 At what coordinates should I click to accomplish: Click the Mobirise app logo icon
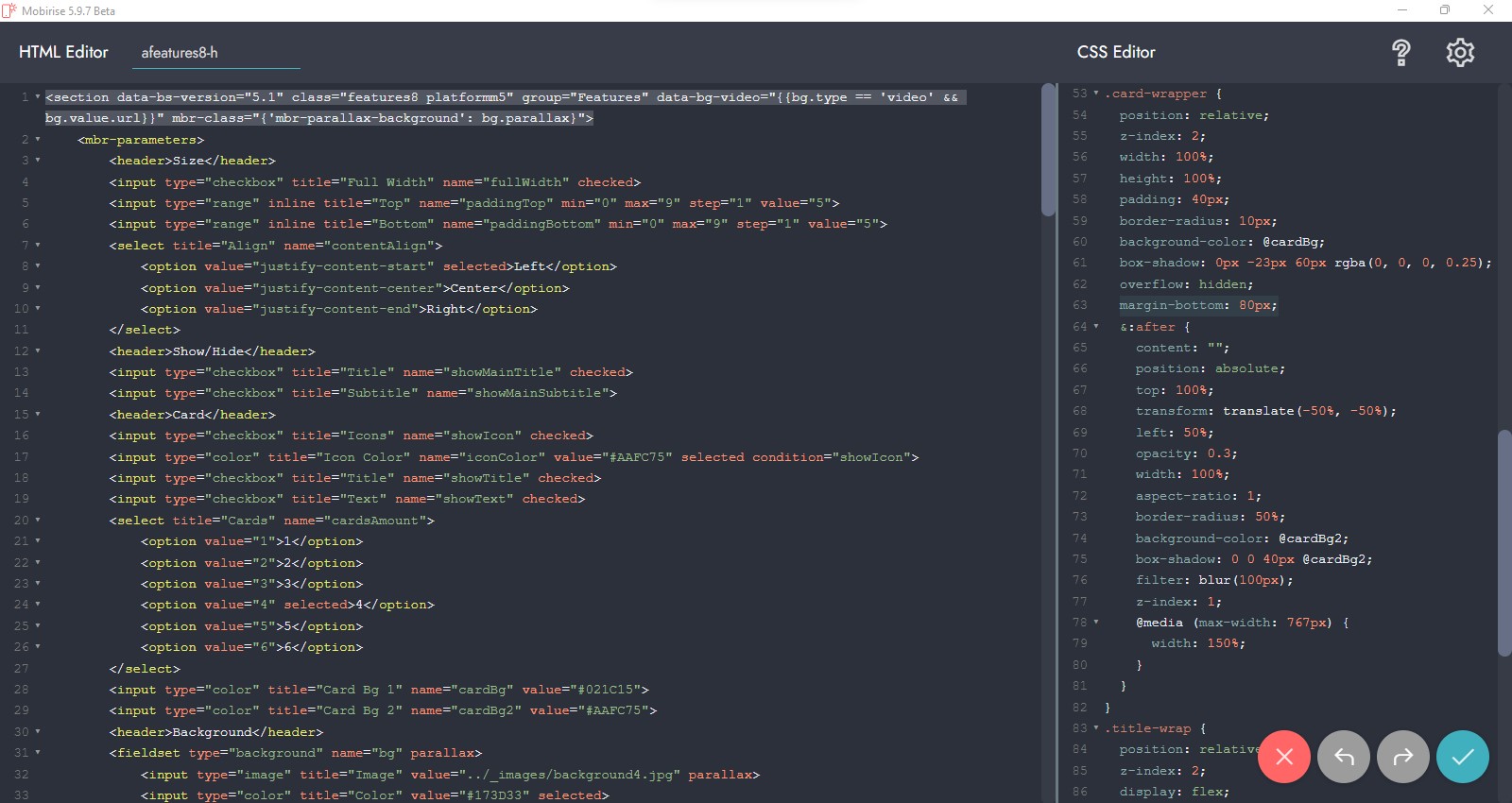(x=9, y=10)
